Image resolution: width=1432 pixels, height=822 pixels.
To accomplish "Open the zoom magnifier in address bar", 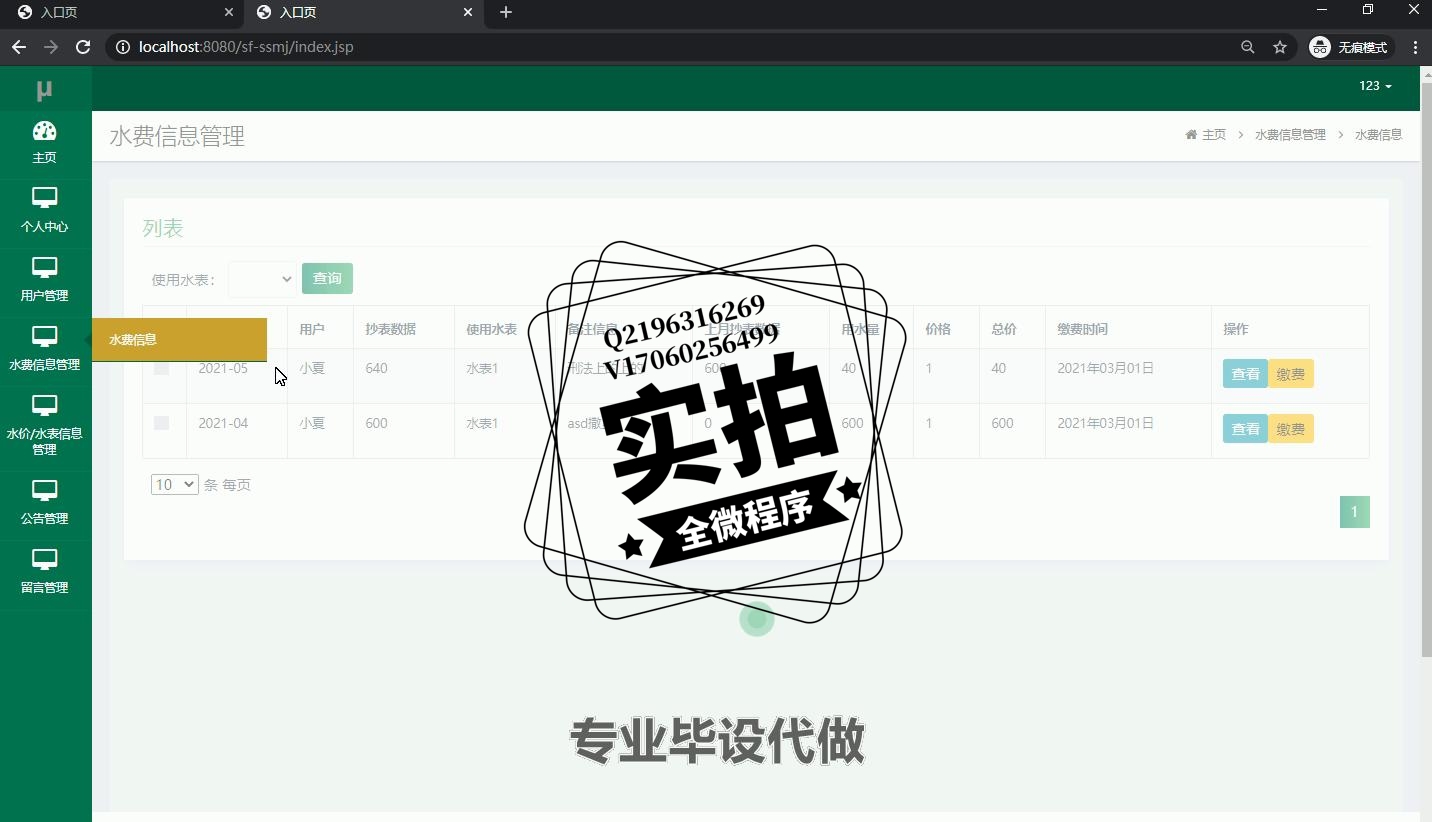I will 1247,47.
